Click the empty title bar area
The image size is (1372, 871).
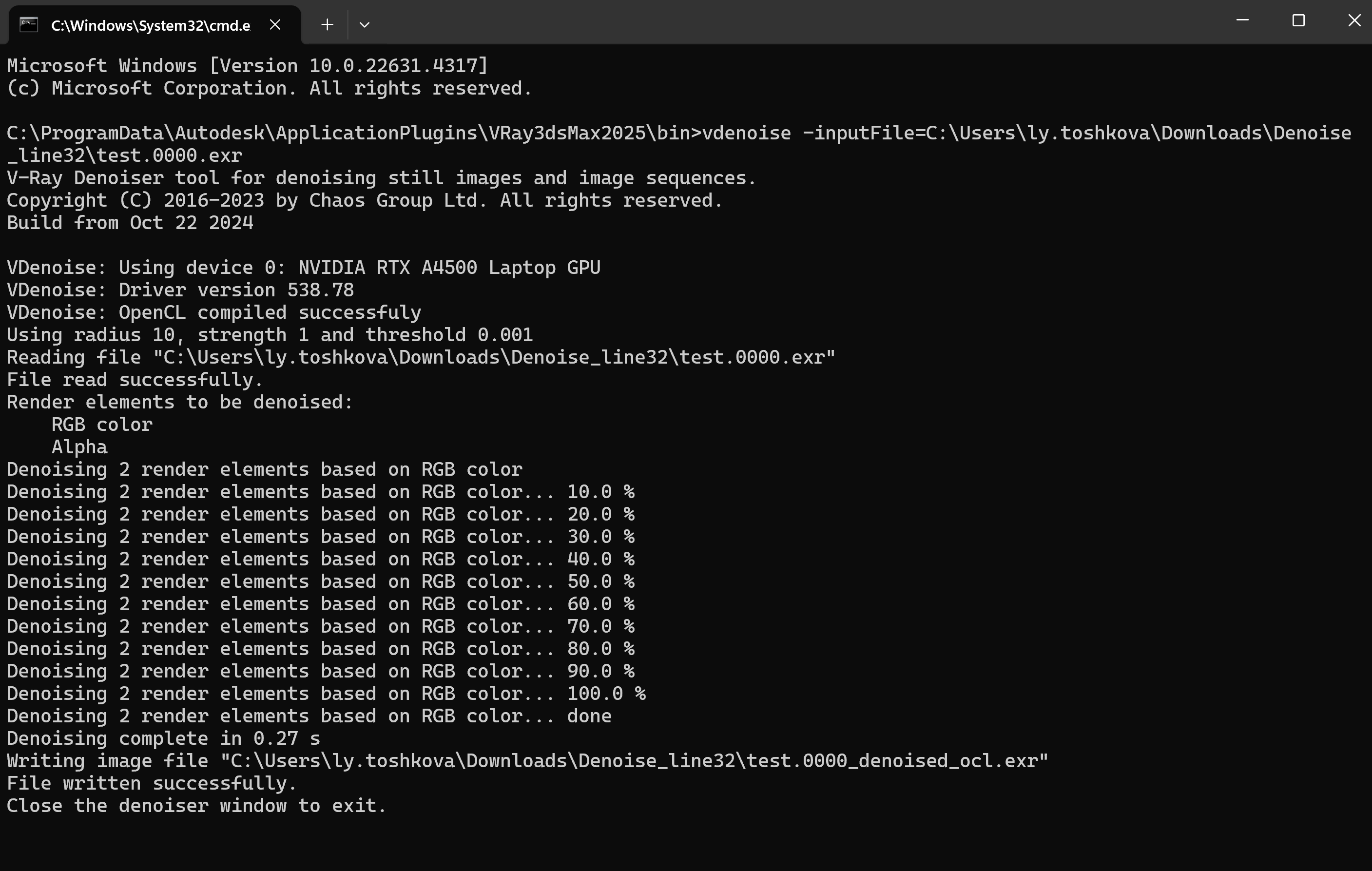pyautogui.click(x=798, y=21)
